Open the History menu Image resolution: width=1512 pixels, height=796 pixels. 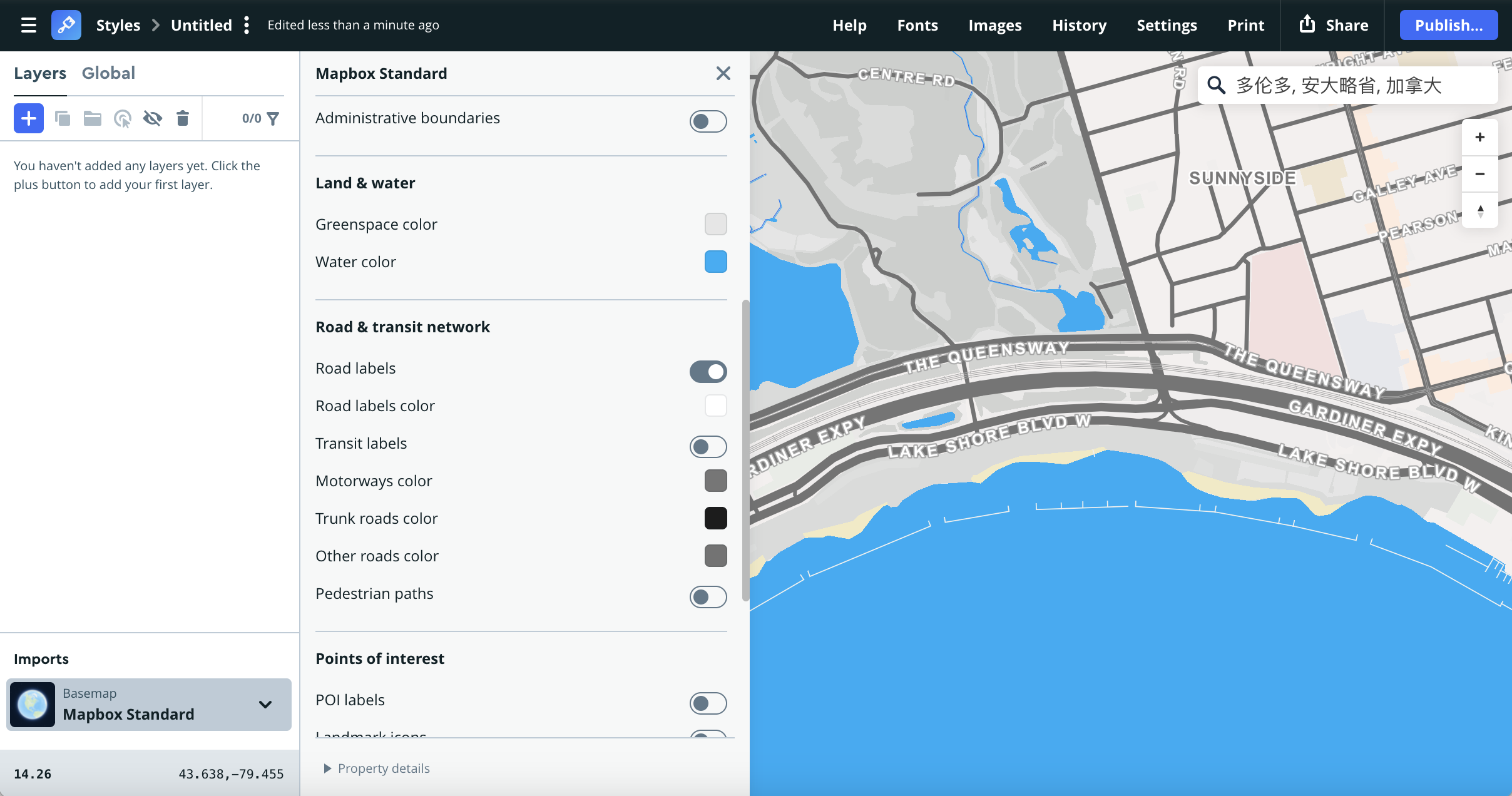click(x=1079, y=25)
